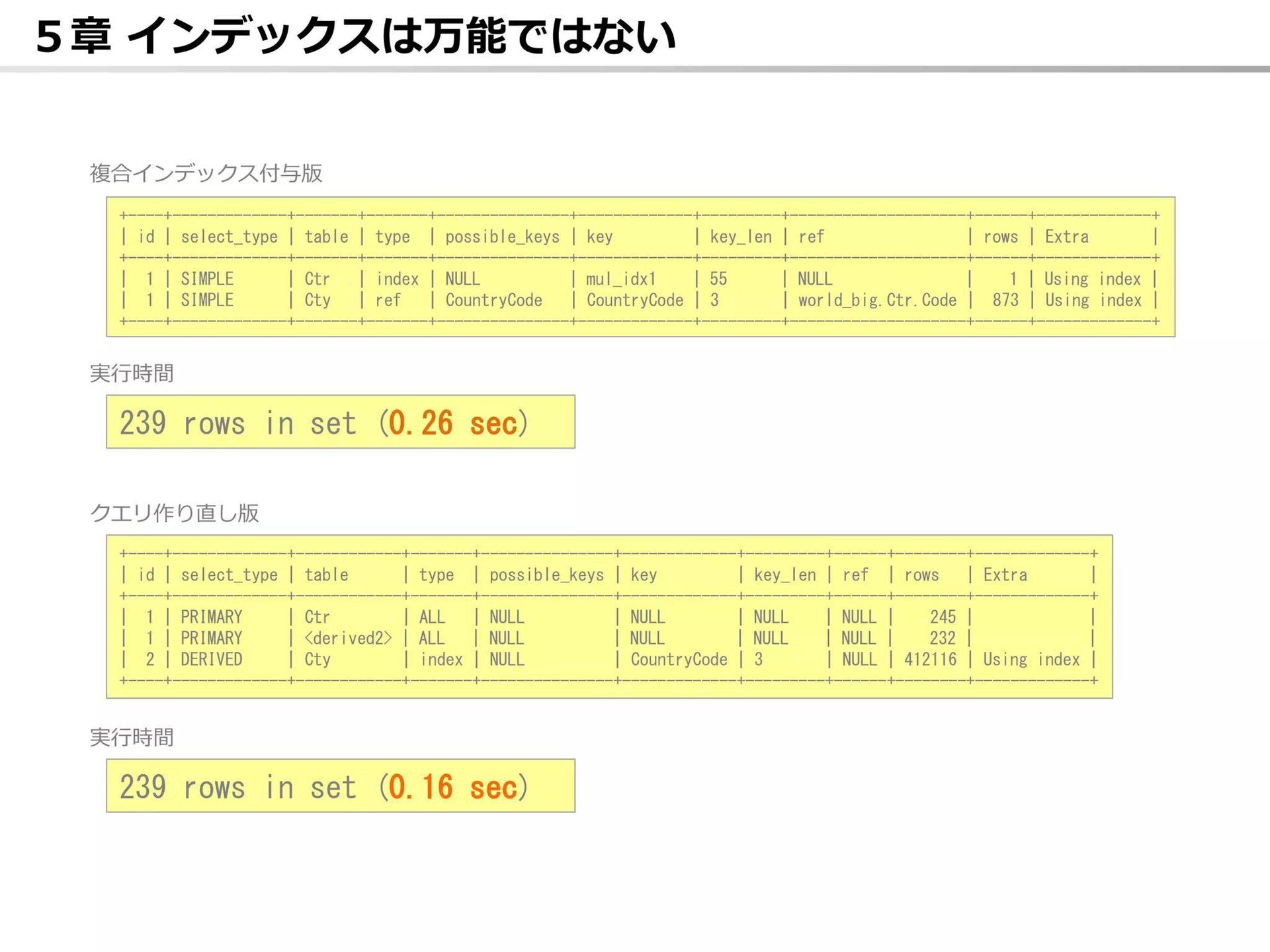Click the first 実行時間 label
1270x952 pixels.
click(x=132, y=374)
